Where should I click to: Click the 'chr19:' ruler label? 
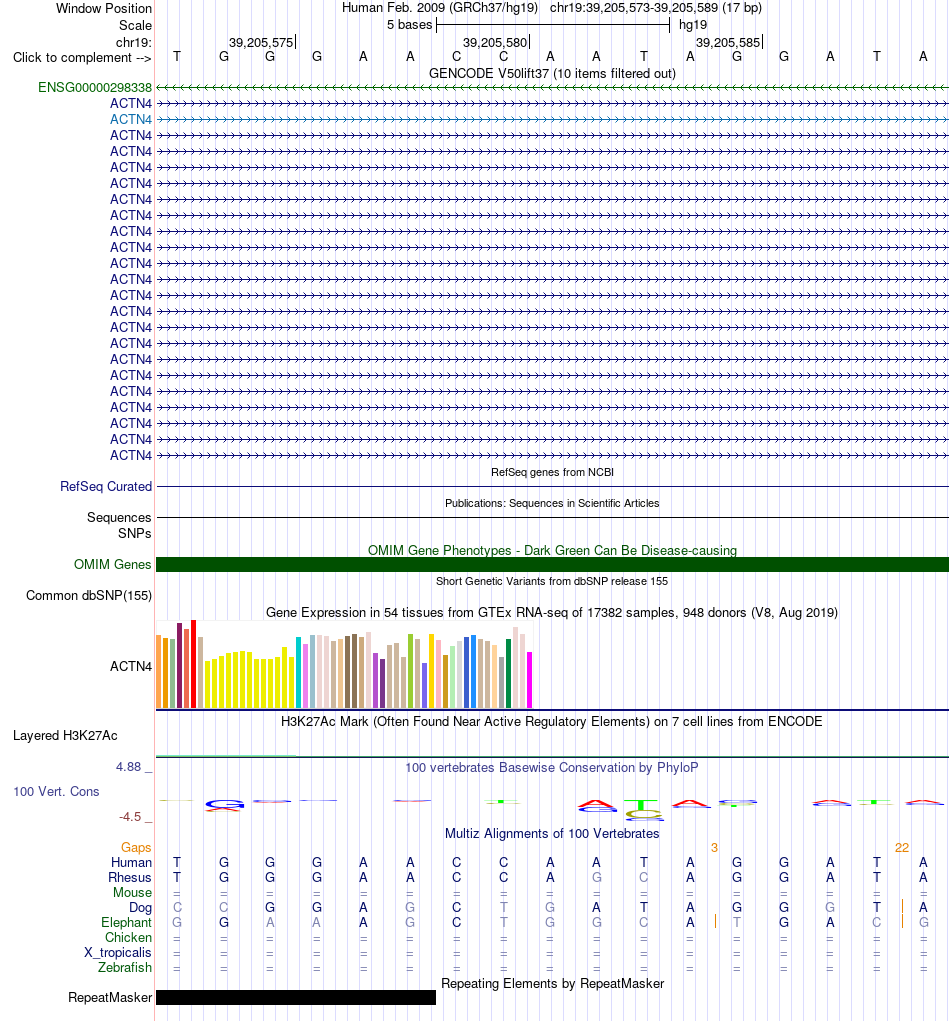[x=133, y=42]
